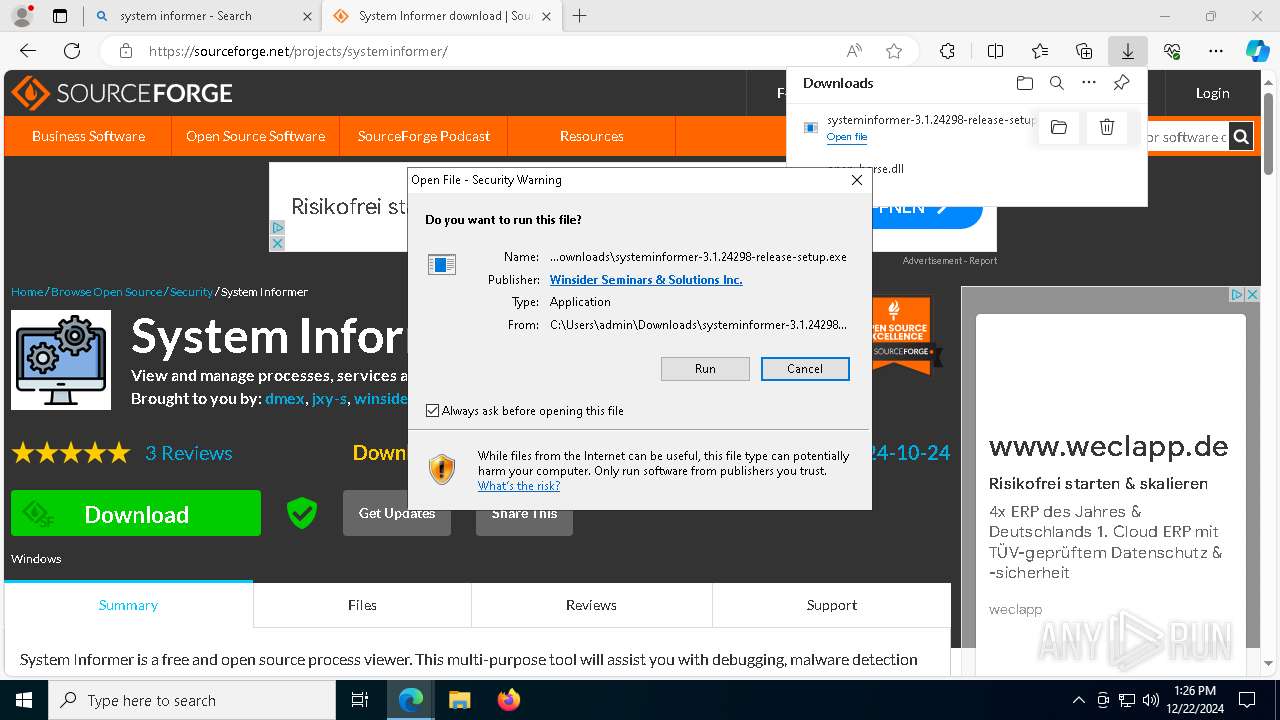Viewport: 1280px width, 720px height.
Task: Switch to the Reviews tab
Action: tap(591, 605)
